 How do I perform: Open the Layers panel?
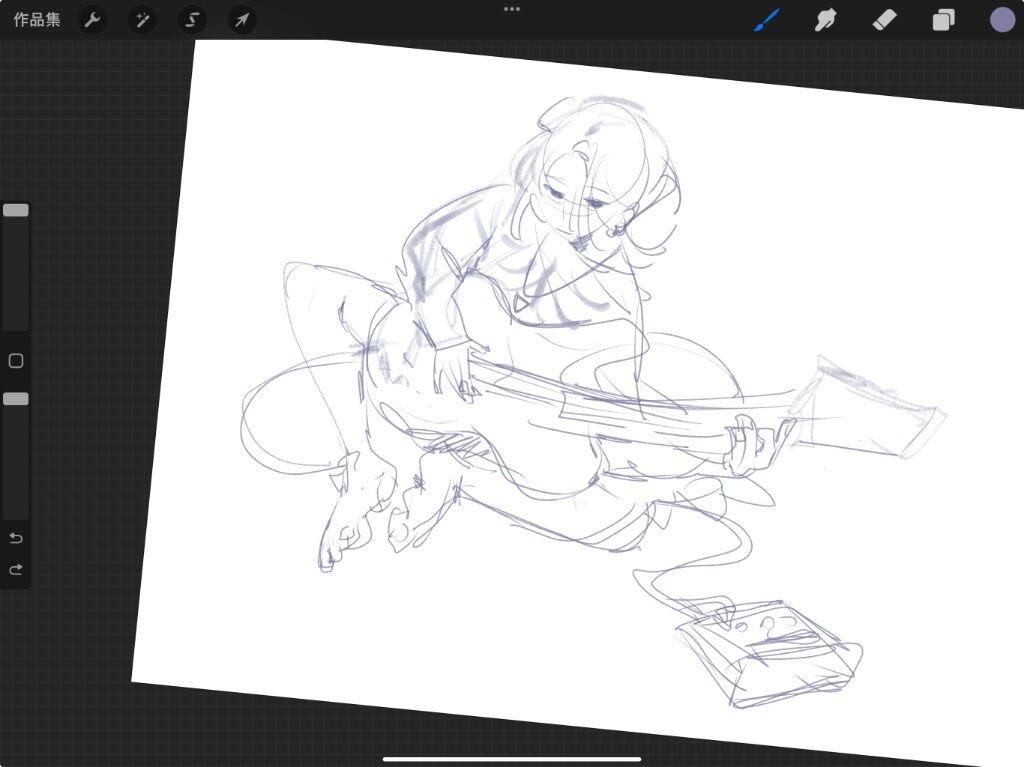943,20
